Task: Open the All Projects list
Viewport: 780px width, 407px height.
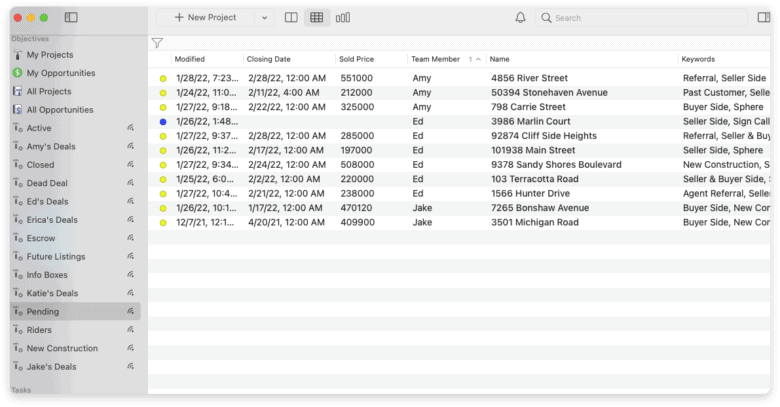Action: click(x=49, y=91)
